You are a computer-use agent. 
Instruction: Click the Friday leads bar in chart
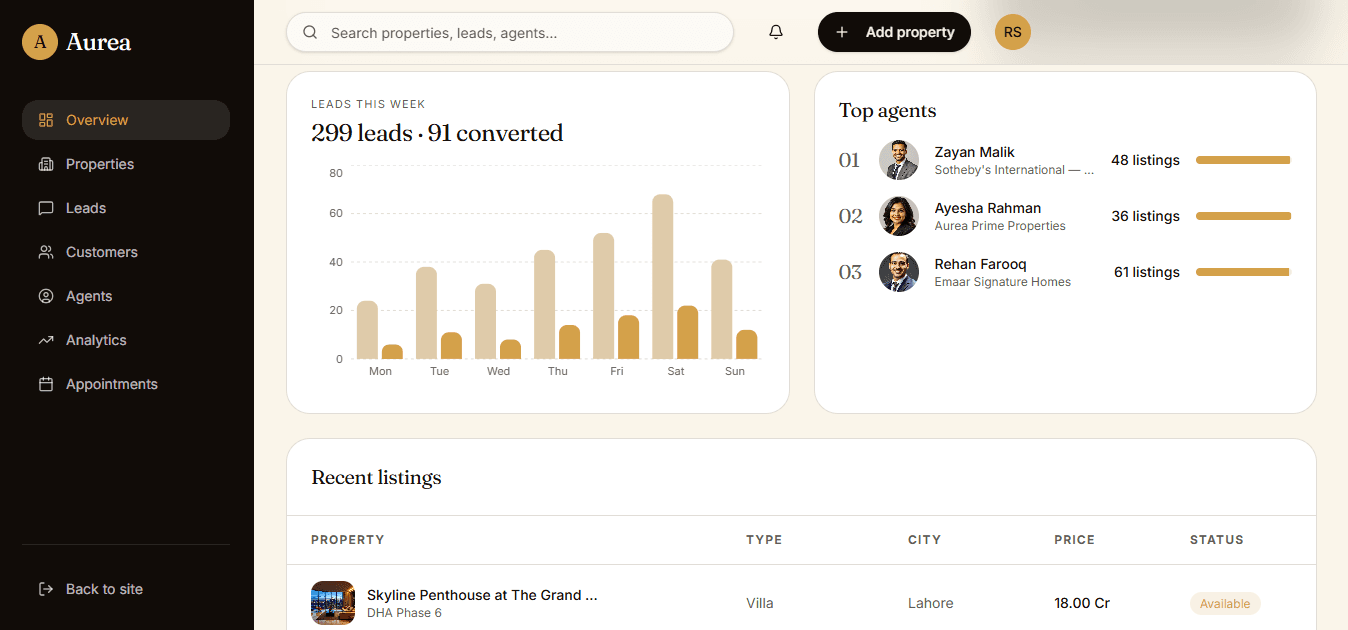(x=603, y=296)
